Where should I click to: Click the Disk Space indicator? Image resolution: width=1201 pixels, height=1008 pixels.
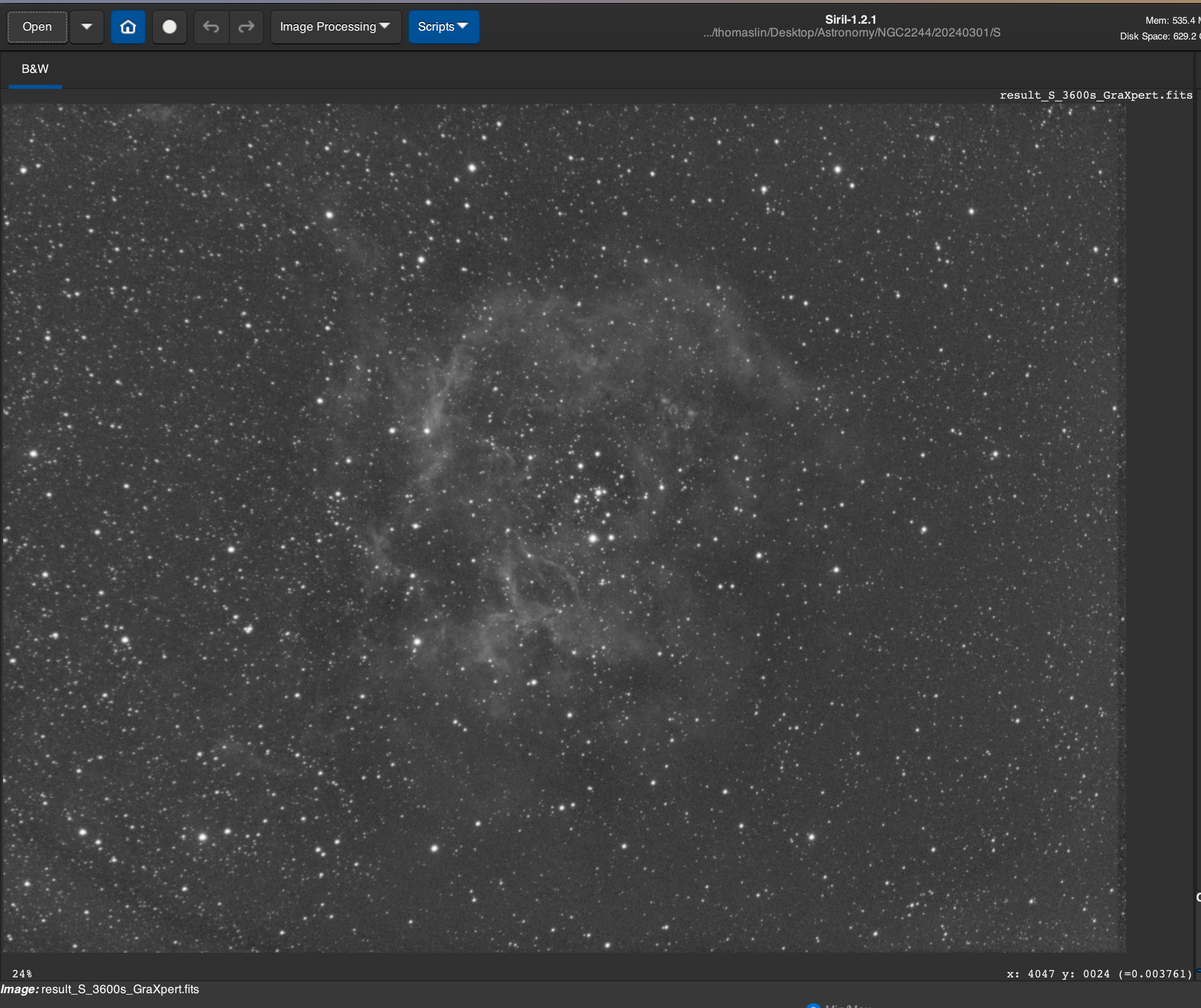[x=1158, y=36]
